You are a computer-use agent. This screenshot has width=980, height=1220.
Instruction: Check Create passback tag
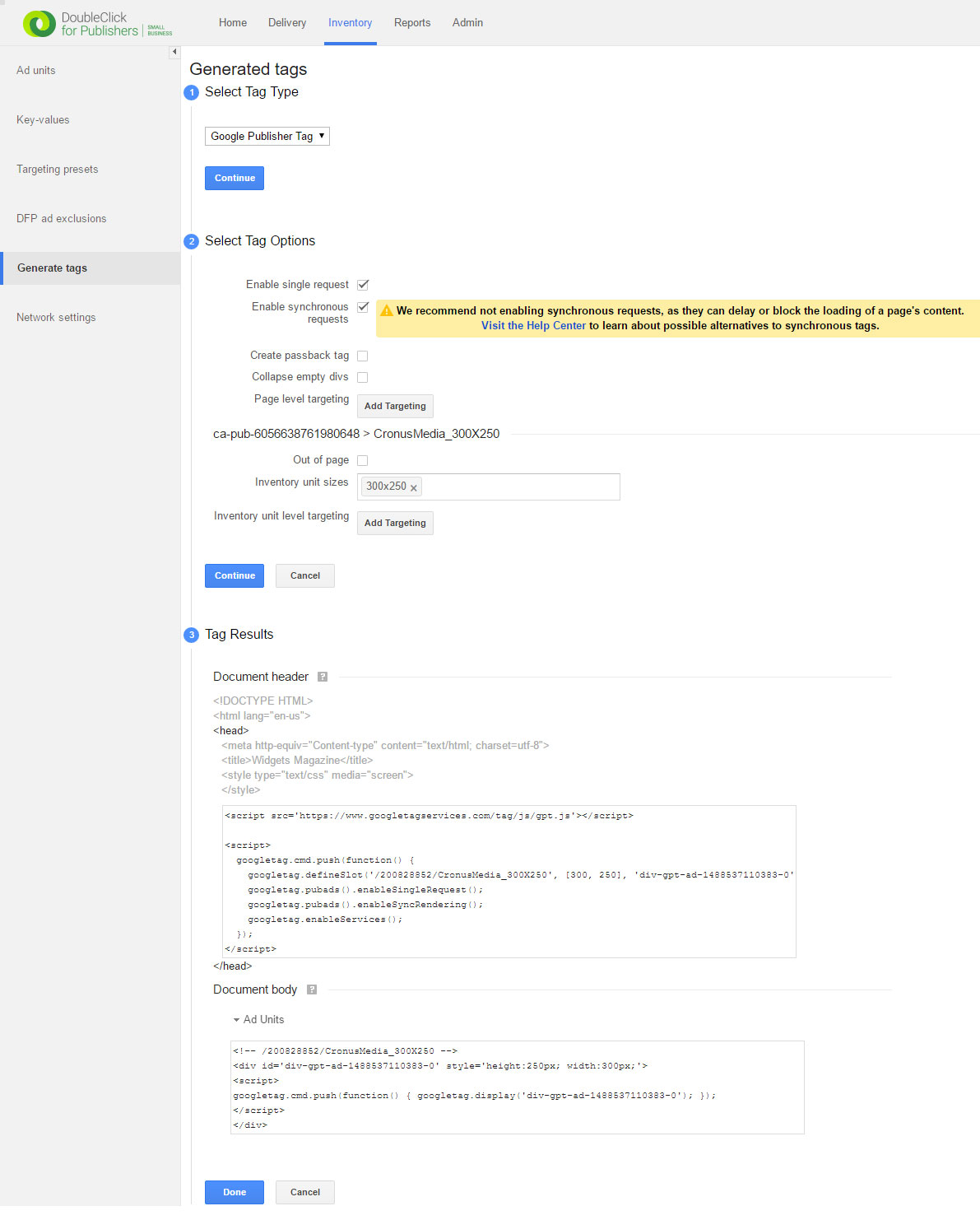pyautogui.click(x=363, y=356)
